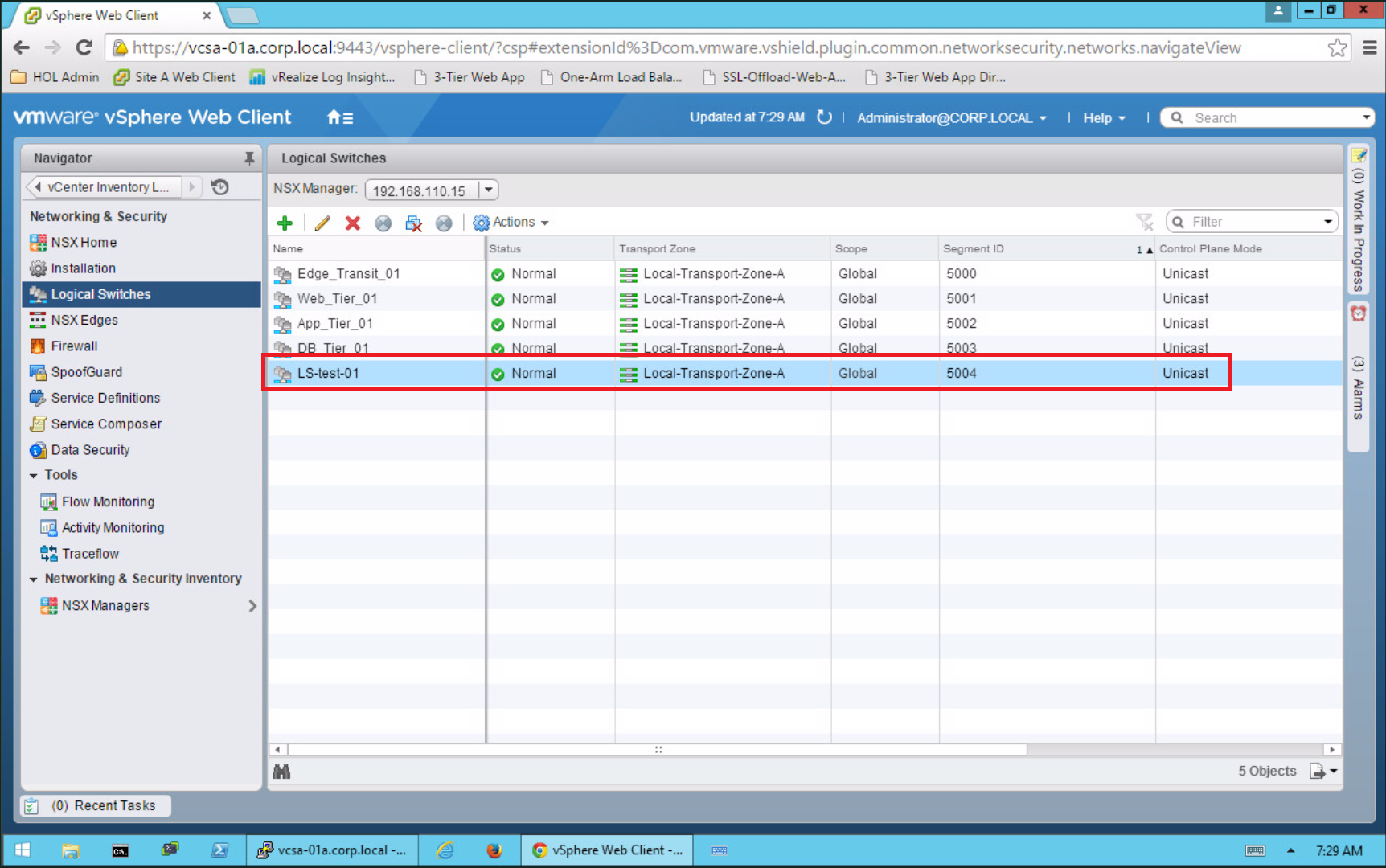Open the Command Prompt taskbar icon
Image resolution: width=1386 pixels, height=868 pixels.
[120, 850]
